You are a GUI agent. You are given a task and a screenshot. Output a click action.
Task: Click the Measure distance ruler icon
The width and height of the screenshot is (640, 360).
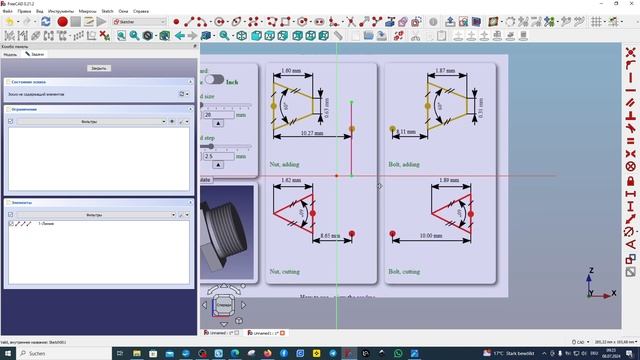(x=338, y=36)
